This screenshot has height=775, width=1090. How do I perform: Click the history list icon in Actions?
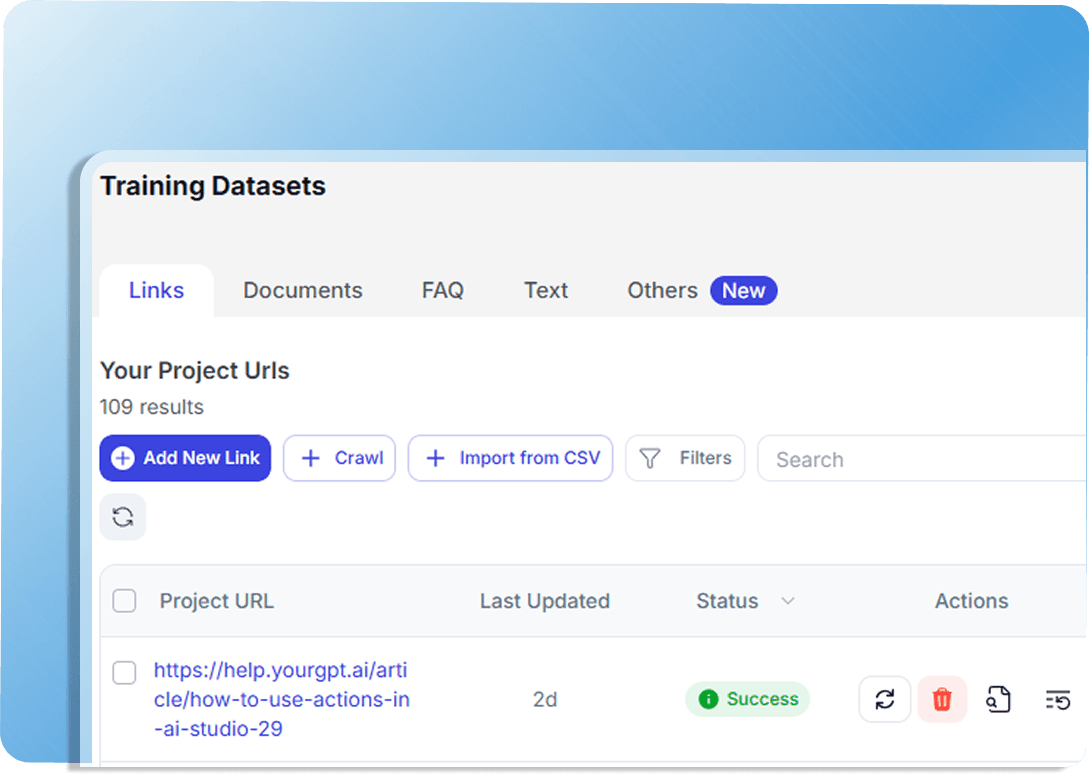point(1057,699)
